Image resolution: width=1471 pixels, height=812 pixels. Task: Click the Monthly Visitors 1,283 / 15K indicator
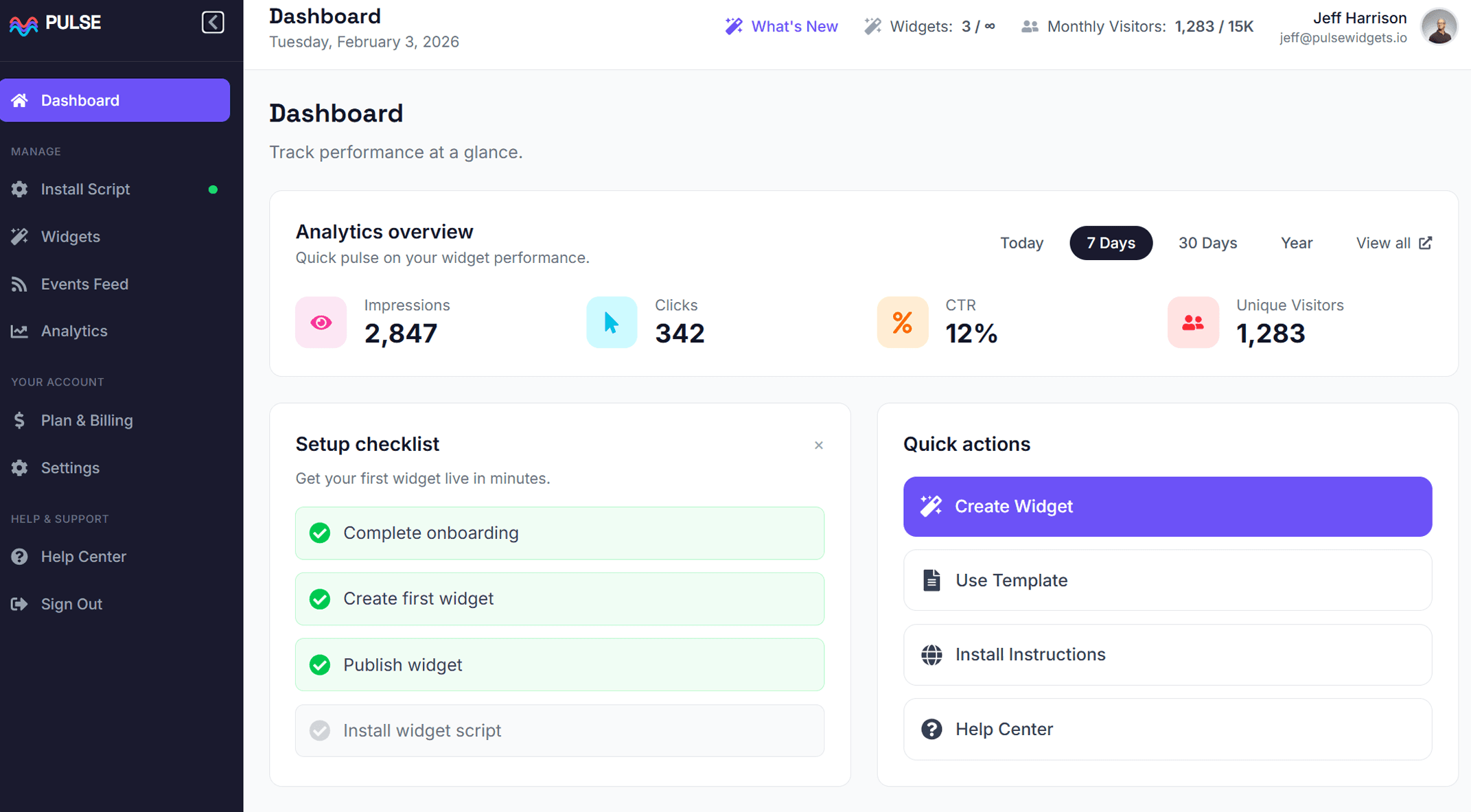pyautogui.click(x=1136, y=26)
